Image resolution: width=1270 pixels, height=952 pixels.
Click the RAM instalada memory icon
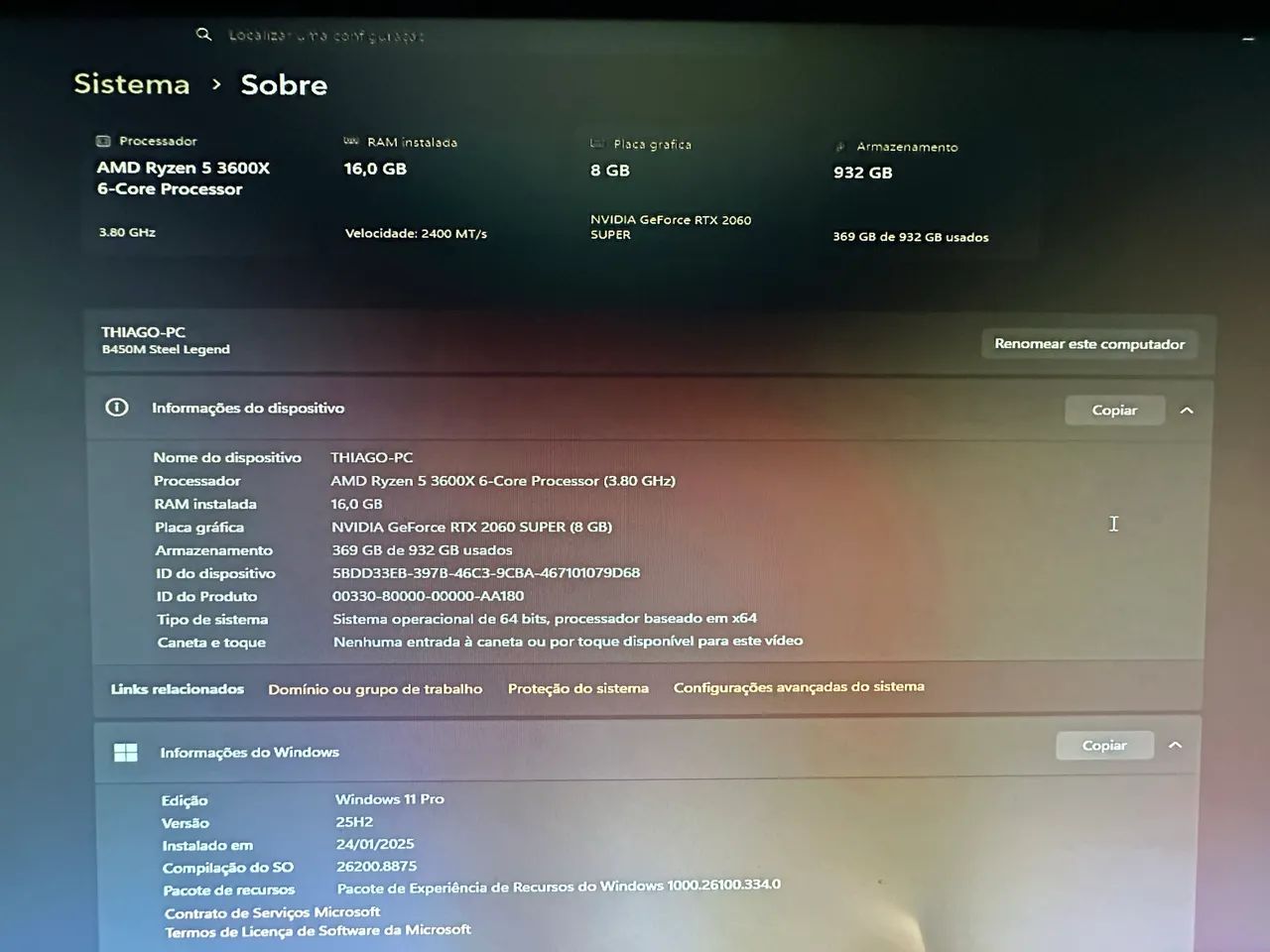coord(350,142)
